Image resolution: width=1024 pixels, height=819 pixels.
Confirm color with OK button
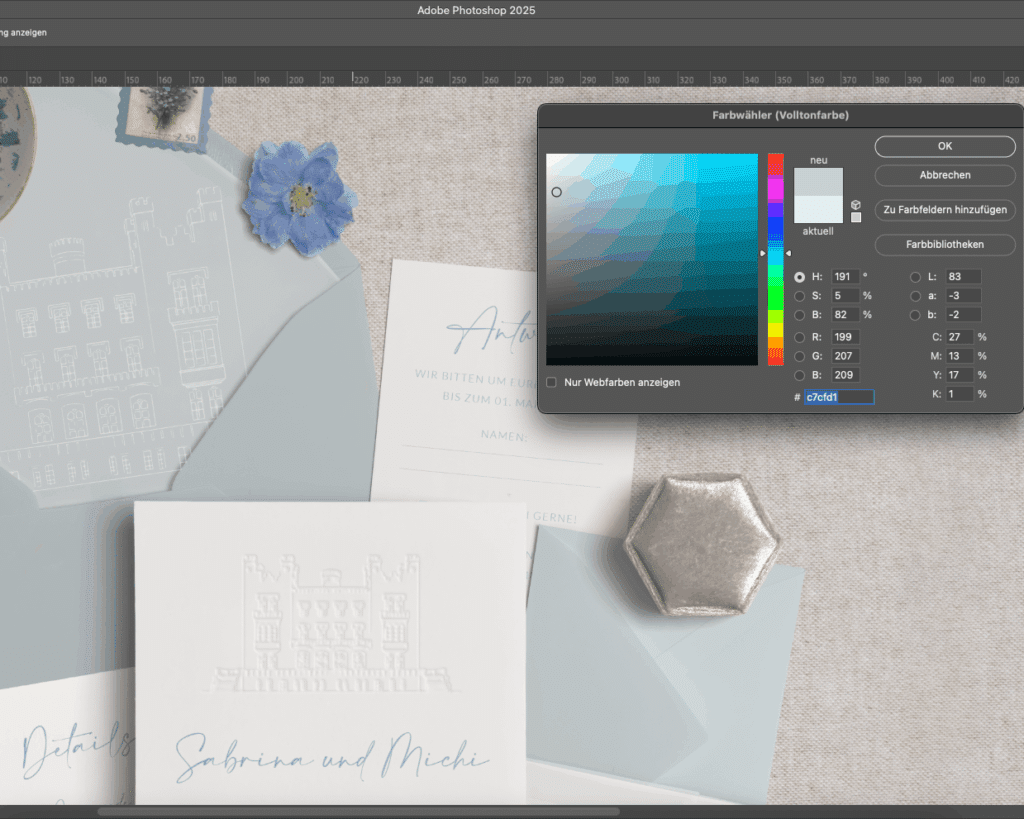[x=945, y=146]
